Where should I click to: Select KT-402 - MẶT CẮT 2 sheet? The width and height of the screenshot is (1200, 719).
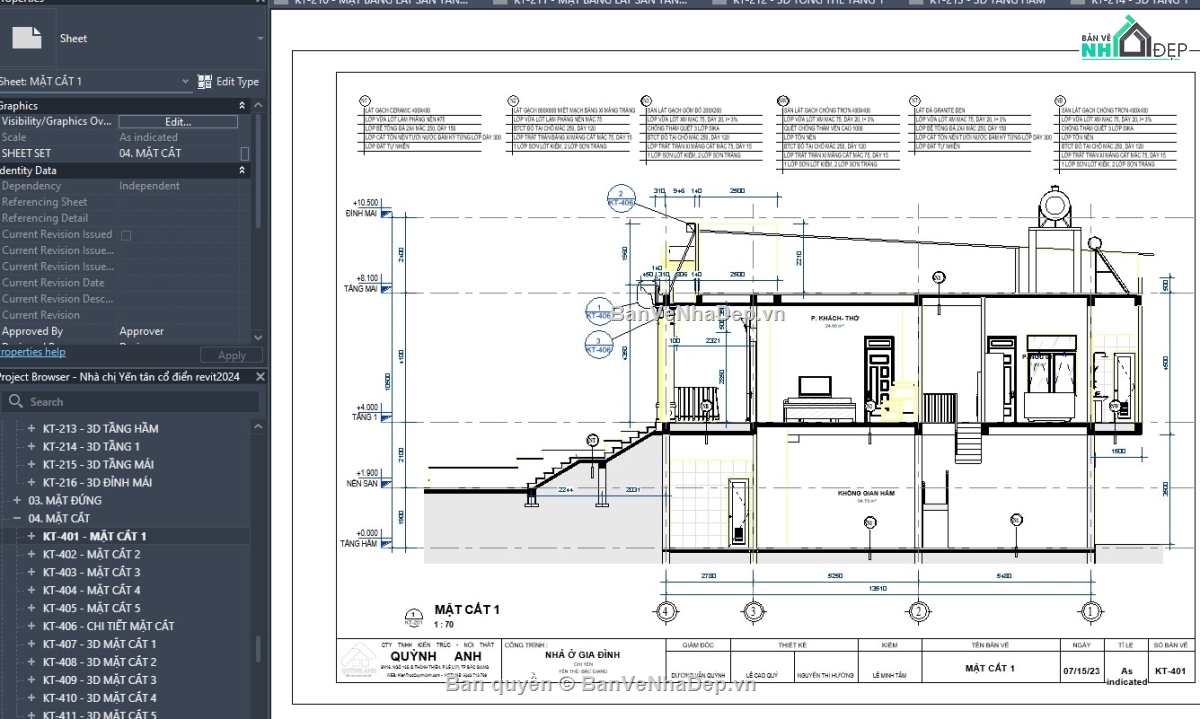(91, 554)
